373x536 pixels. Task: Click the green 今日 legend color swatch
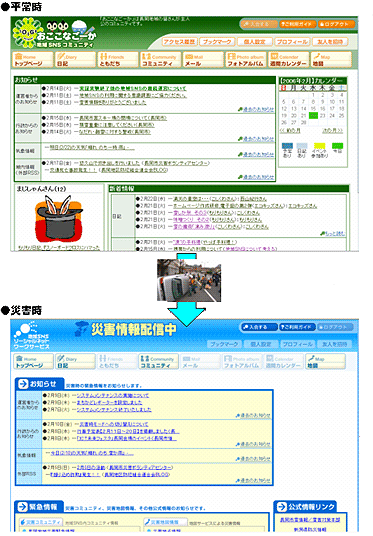[x=337, y=146]
